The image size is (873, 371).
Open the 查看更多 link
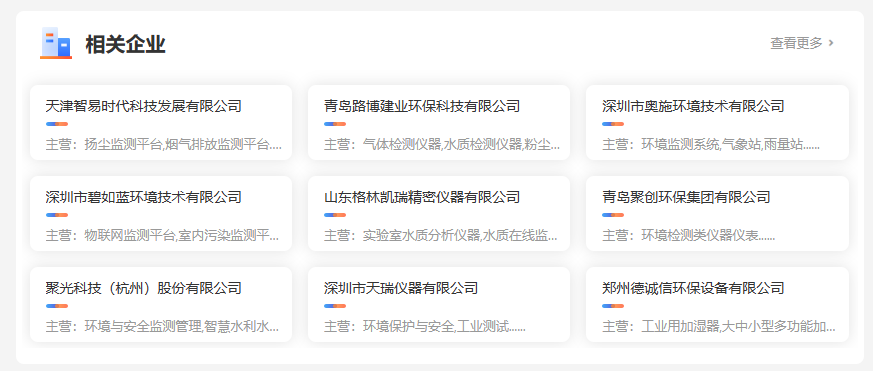(x=796, y=43)
